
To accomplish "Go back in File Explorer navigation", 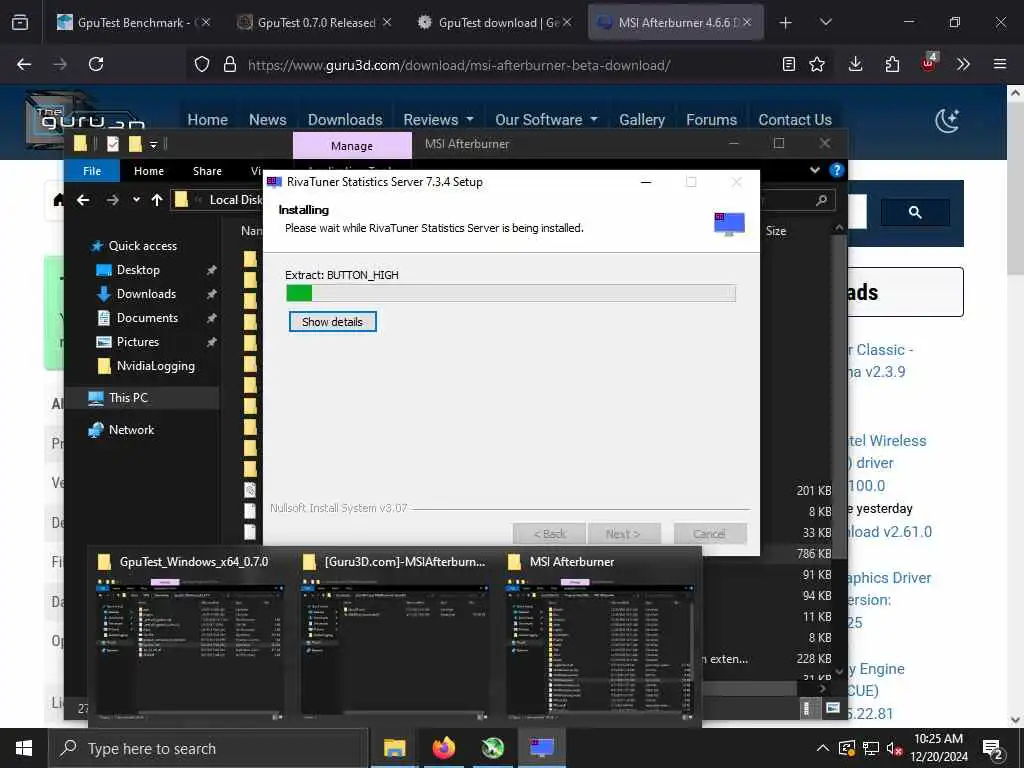I will [x=83, y=200].
